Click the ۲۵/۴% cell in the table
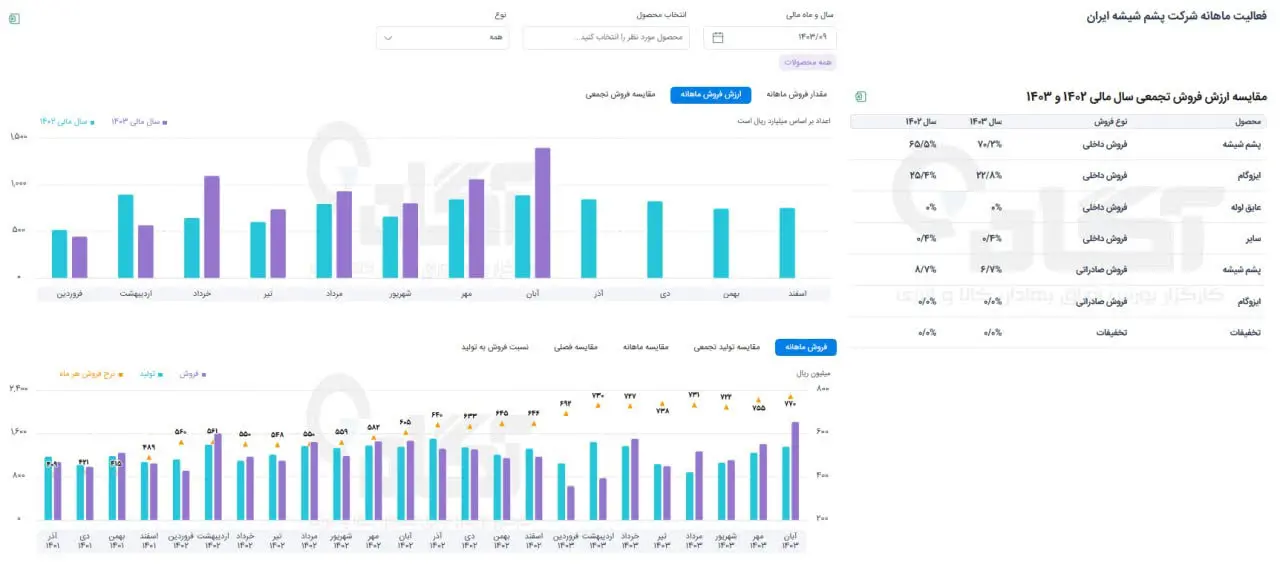1280x568 pixels. (x=923, y=175)
